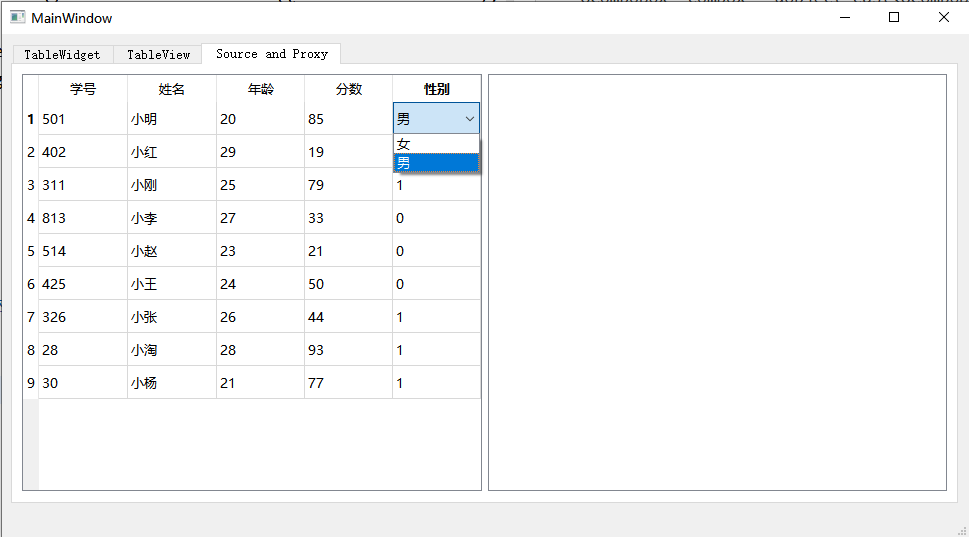Select the age cell for 小王
The width and height of the screenshot is (969, 537).
click(x=260, y=284)
